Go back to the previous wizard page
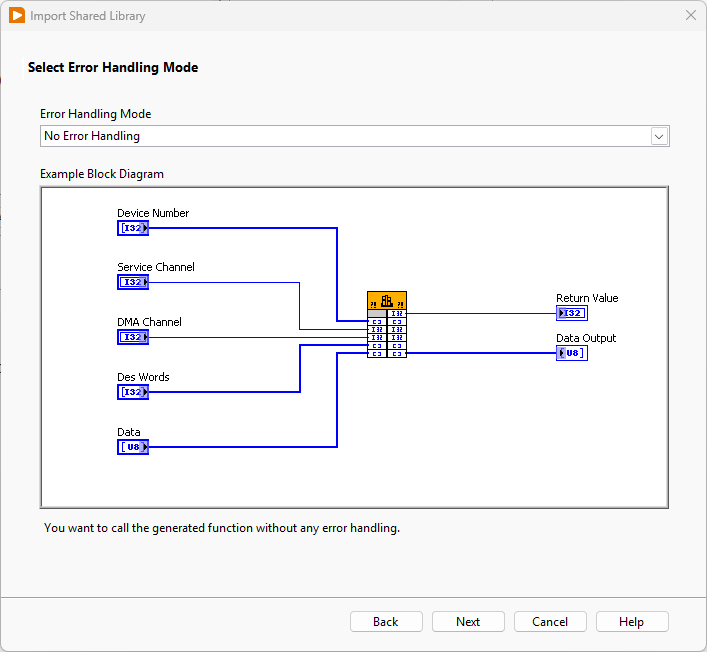The height and width of the screenshot is (652, 707). pyautogui.click(x=386, y=622)
